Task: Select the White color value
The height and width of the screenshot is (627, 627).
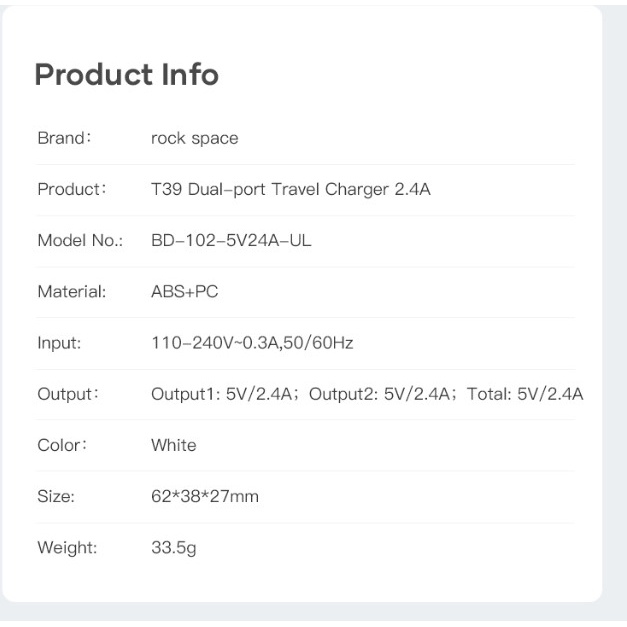Action: pyautogui.click(x=173, y=445)
